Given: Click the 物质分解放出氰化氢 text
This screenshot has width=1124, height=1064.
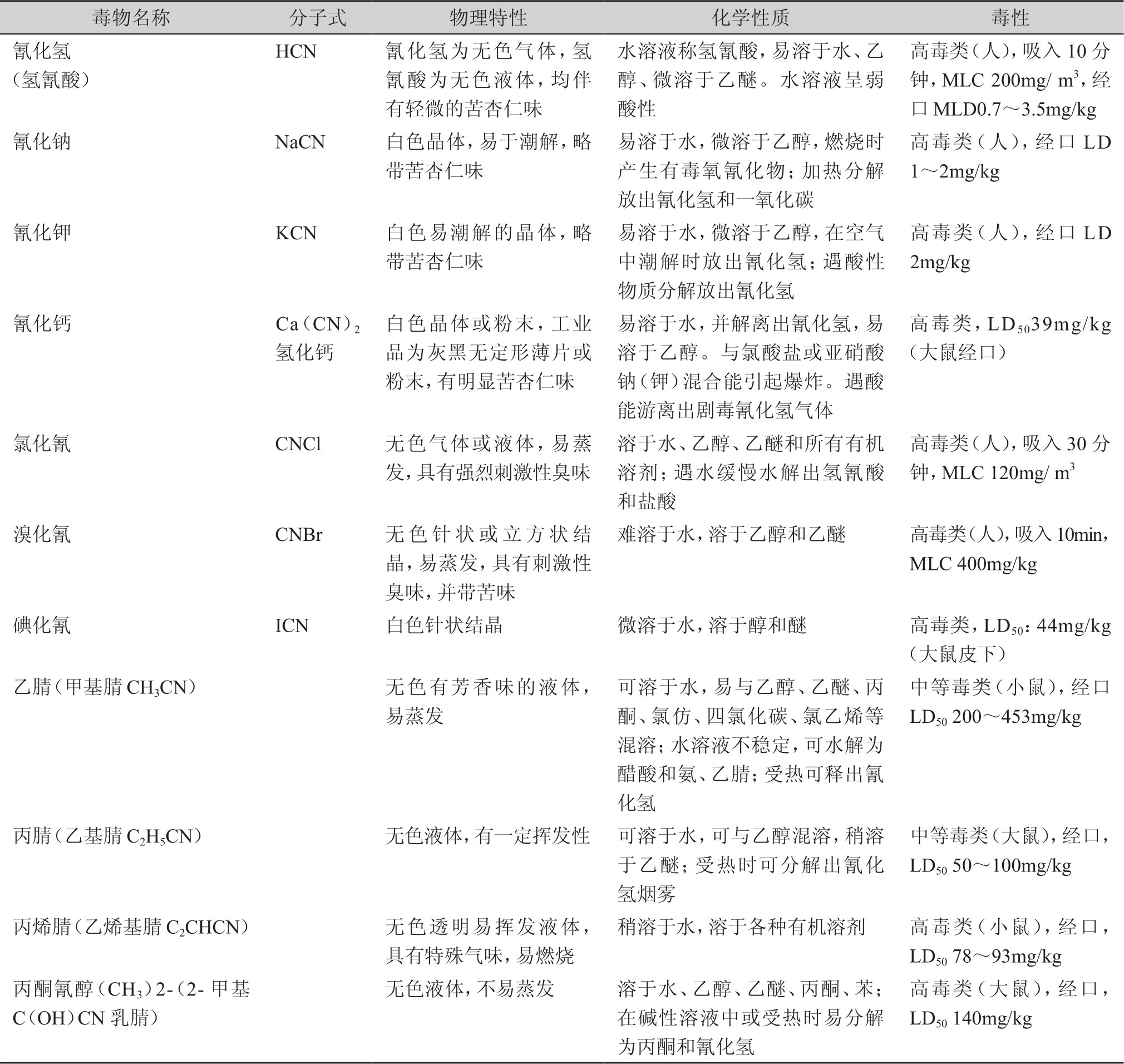Looking at the screenshot, I should click(x=706, y=291).
